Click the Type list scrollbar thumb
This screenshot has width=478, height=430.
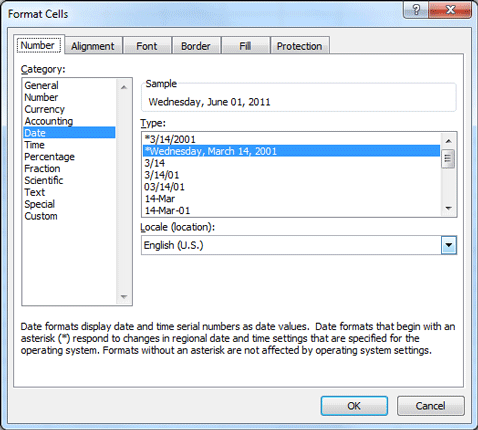[x=448, y=159]
